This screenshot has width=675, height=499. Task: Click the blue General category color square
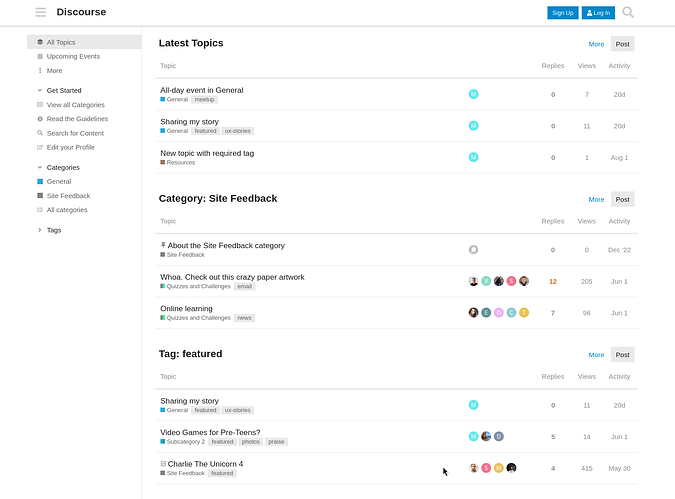tap(40, 182)
